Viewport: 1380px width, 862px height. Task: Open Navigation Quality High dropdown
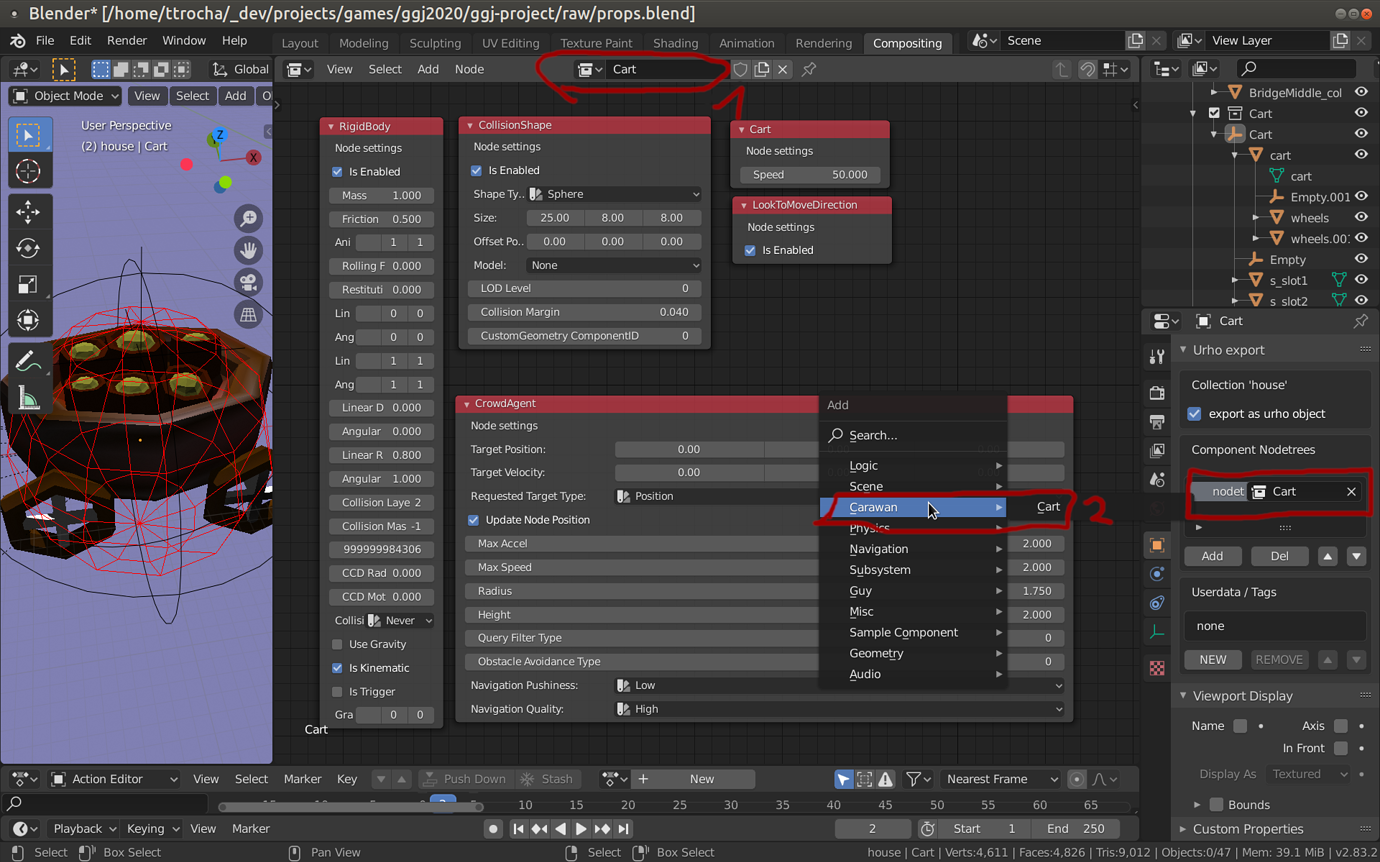839,709
